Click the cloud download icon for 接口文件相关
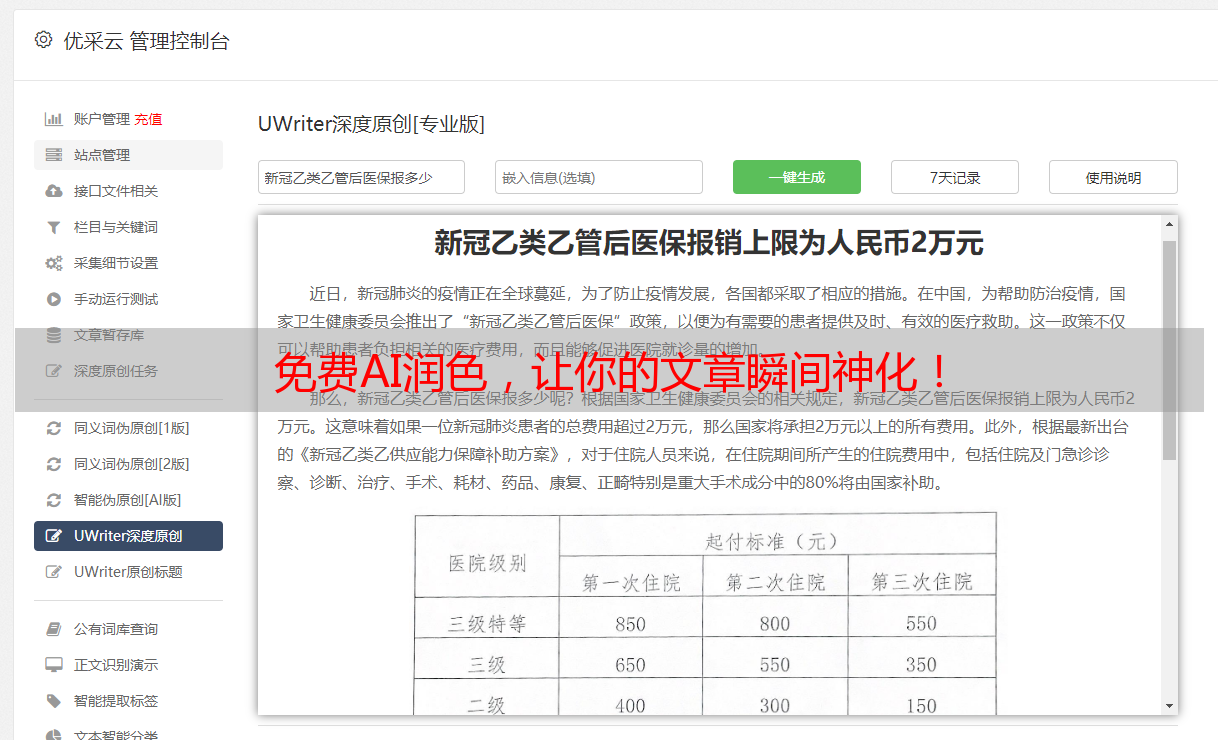Viewport: 1218px width, 740px height. tap(54, 191)
